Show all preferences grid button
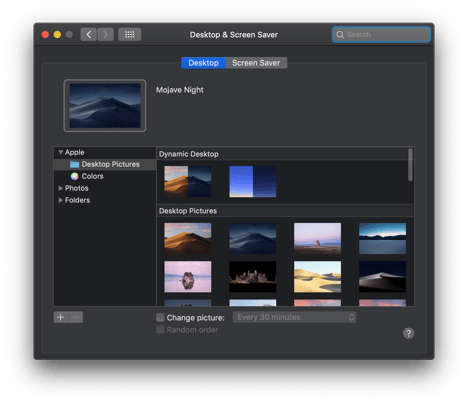 pyautogui.click(x=130, y=34)
